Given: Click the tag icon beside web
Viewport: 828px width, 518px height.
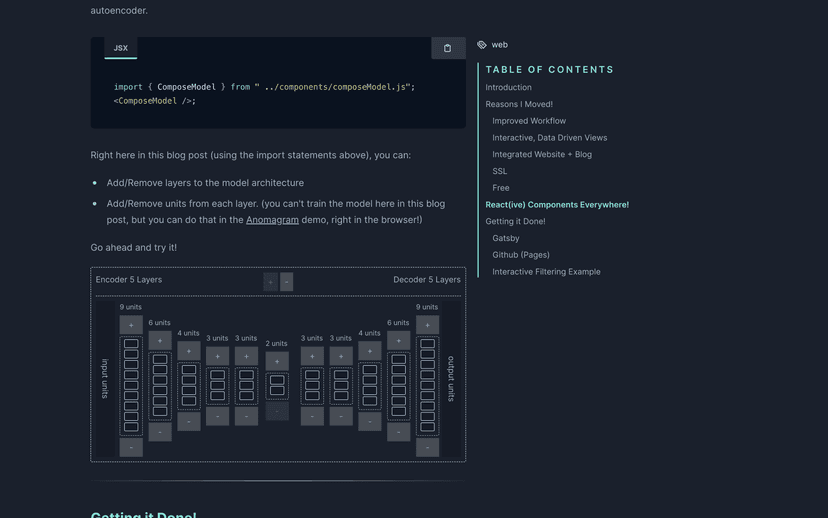Looking at the screenshot, I should tap(482, 45).
